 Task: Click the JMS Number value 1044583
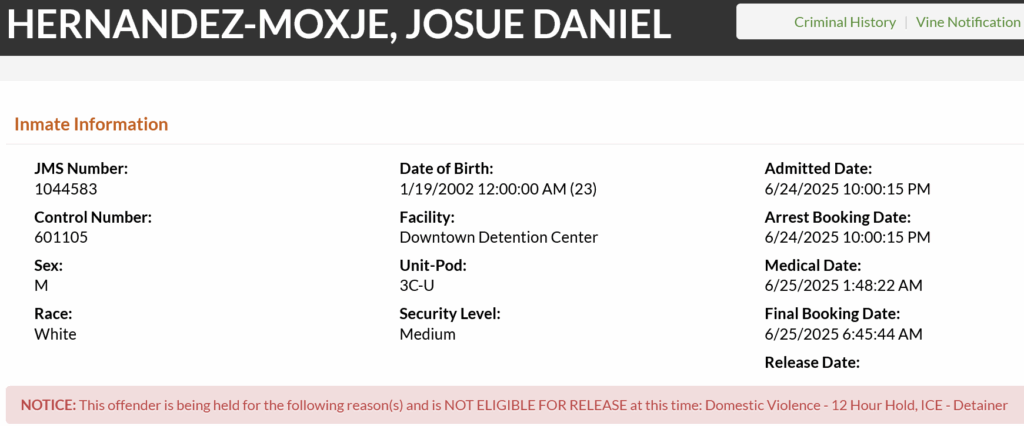coord(65,189)
